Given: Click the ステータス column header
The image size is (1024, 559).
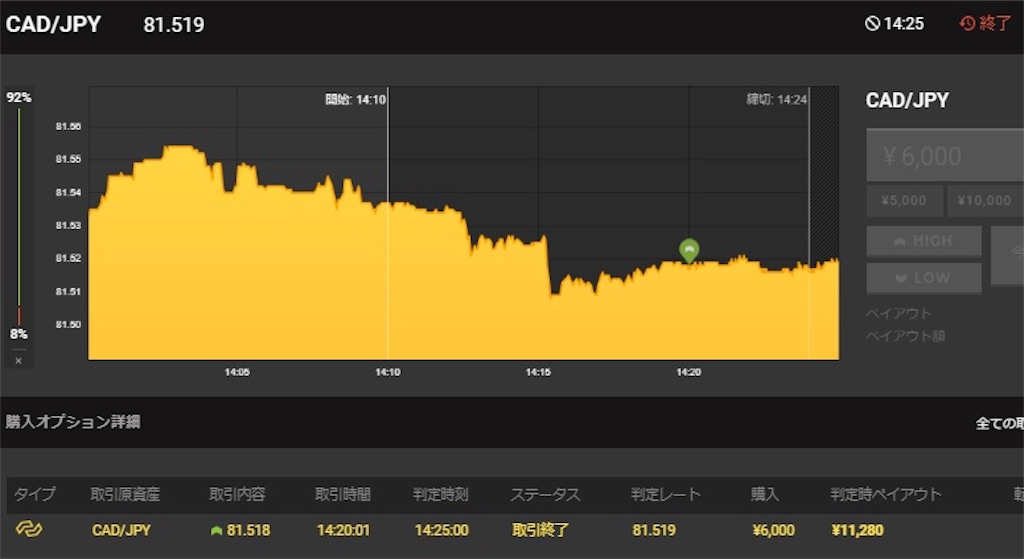Looking at the screenshot, I should click(545, 494).
